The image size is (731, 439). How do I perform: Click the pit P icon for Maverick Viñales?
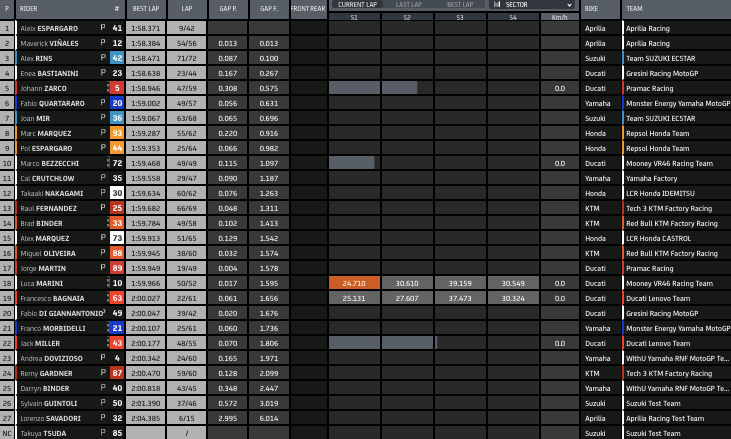[x=103, y=42]
